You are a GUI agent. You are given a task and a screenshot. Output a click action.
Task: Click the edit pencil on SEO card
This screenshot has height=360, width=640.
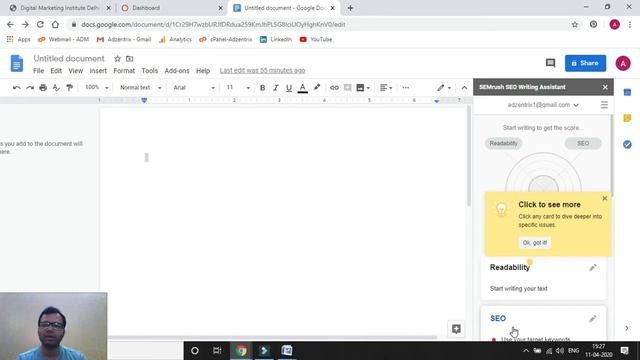pyautogui.click(x=593, y=318)
